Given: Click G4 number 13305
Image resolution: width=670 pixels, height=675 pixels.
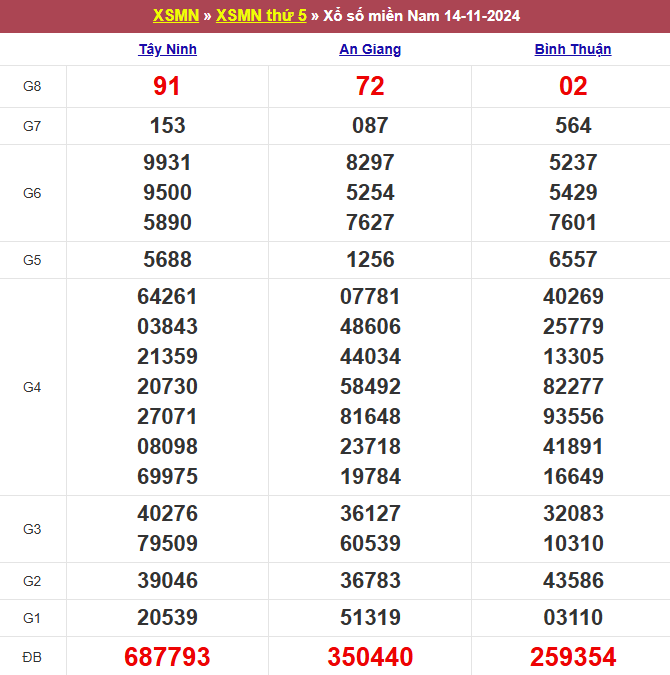Looking at the screenshot, I should click(x=573, y=356).
